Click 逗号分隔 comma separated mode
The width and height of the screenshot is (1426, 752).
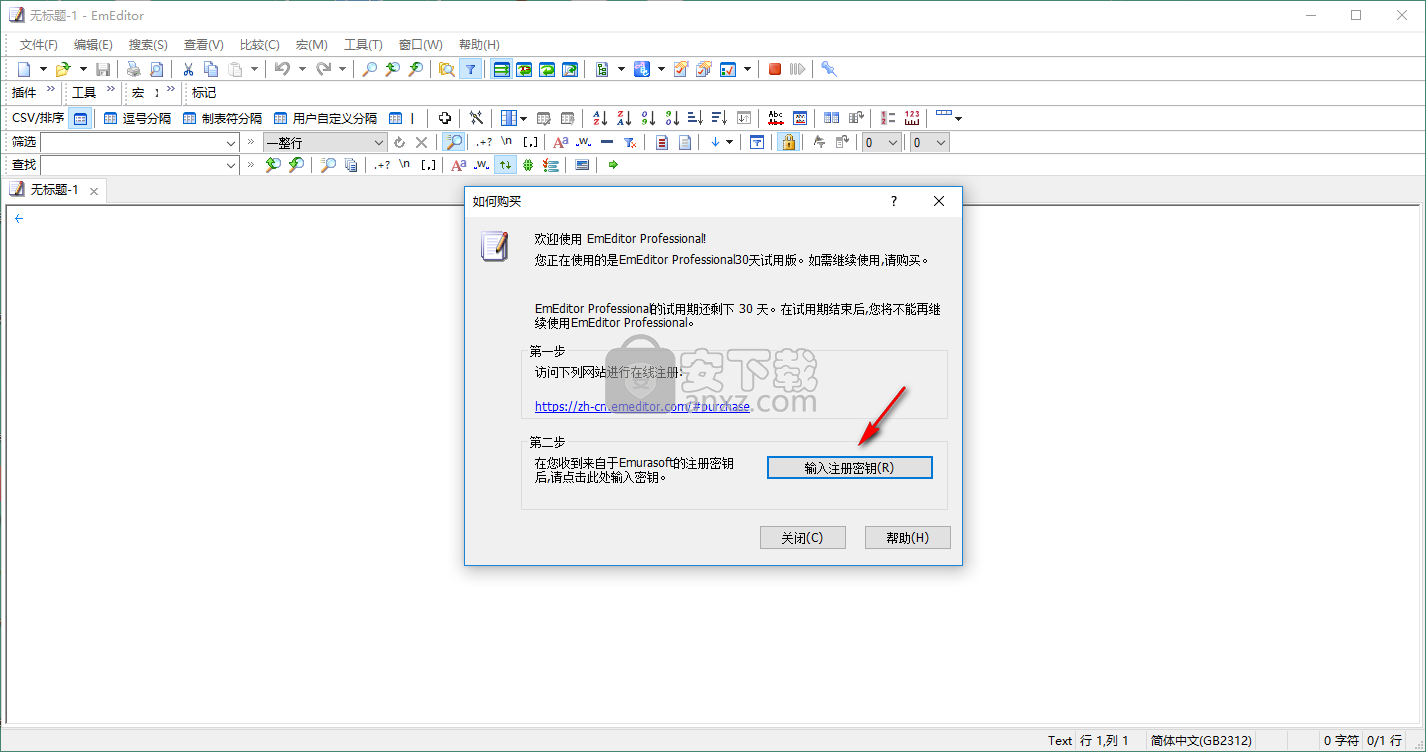tap(138, 118)
